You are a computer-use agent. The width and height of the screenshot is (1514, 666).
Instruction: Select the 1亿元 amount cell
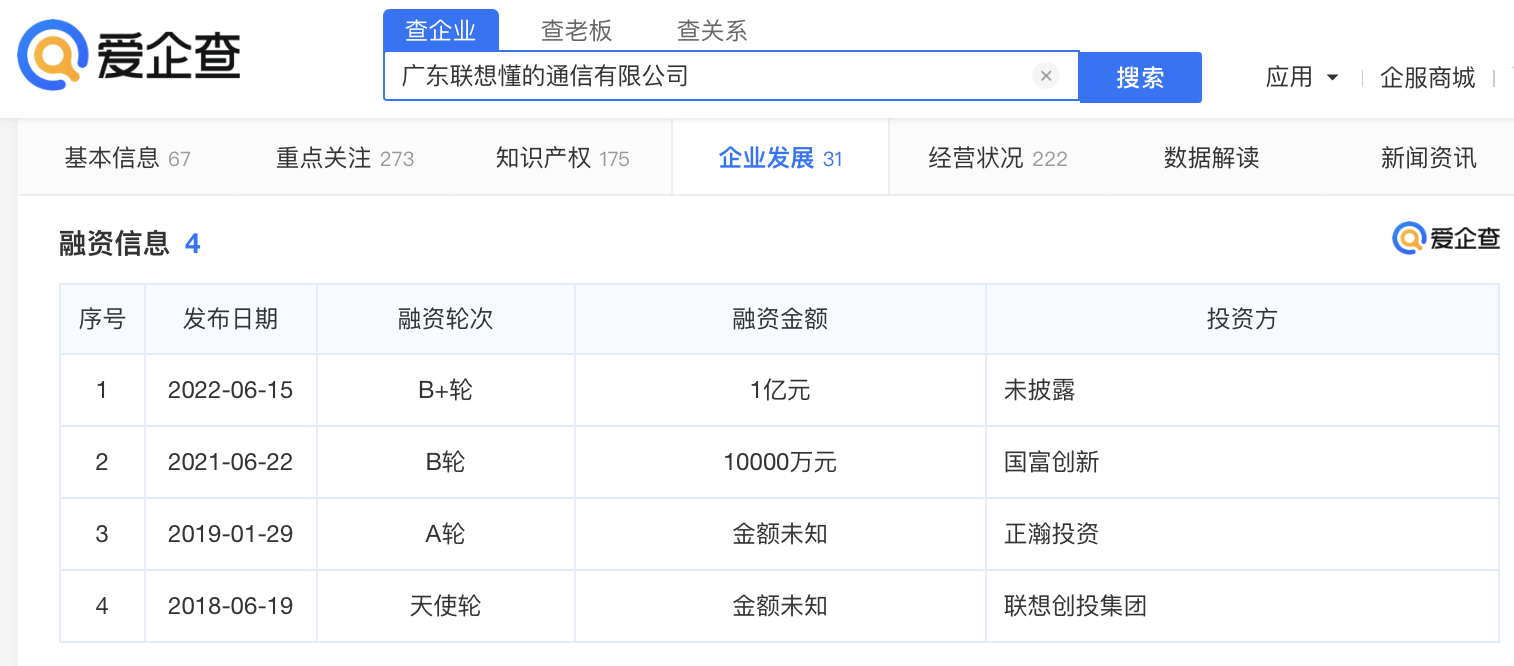click(x=780, y=390)
